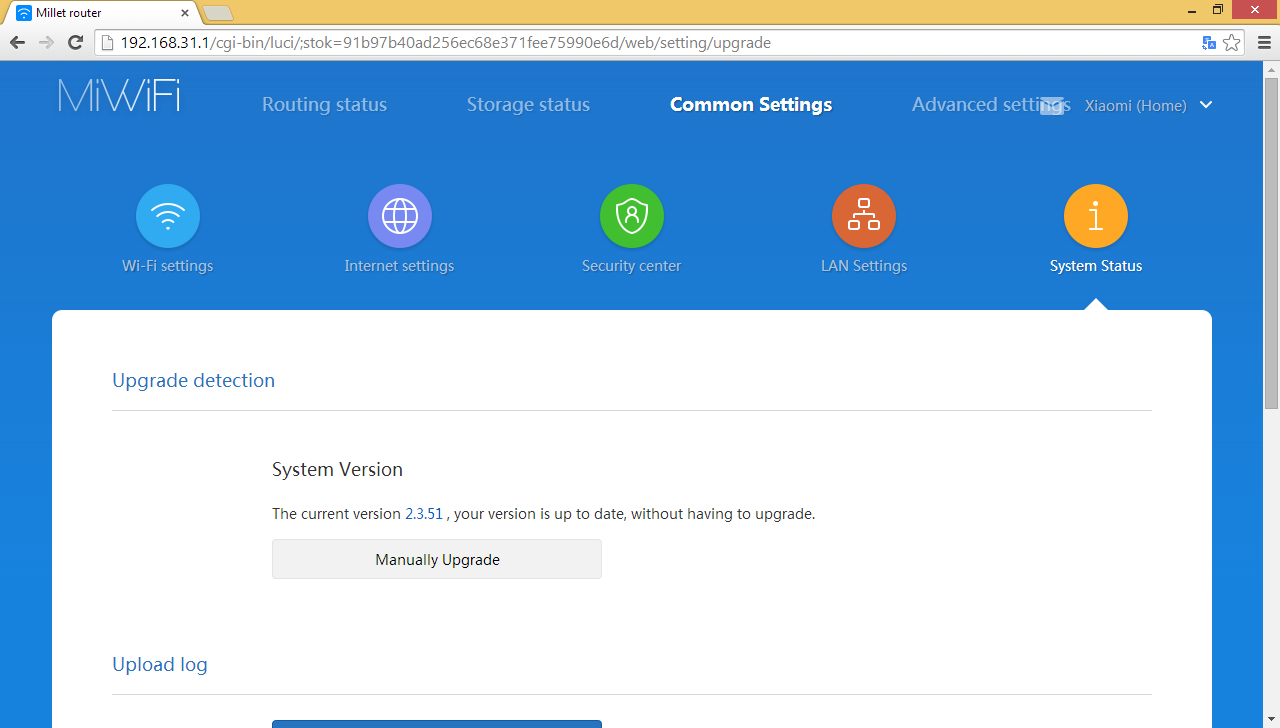Open Wi-Fi settings icon
Image resolution: width=1280 pixels, height=728 pixels.
168,216
